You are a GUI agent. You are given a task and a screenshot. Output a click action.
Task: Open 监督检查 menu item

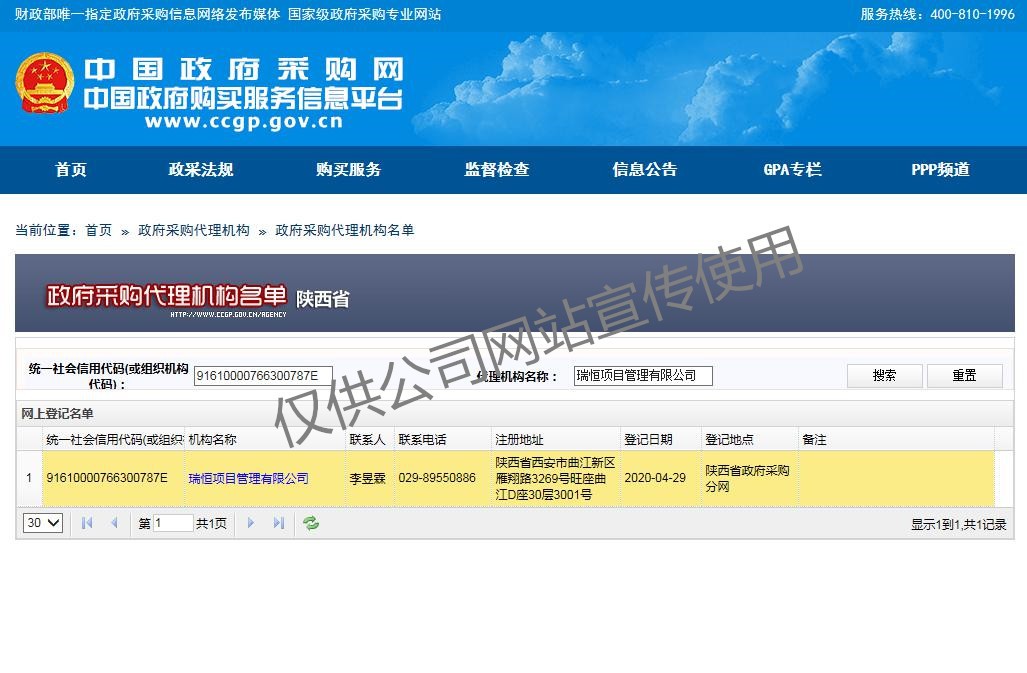[x=497, y=170]
